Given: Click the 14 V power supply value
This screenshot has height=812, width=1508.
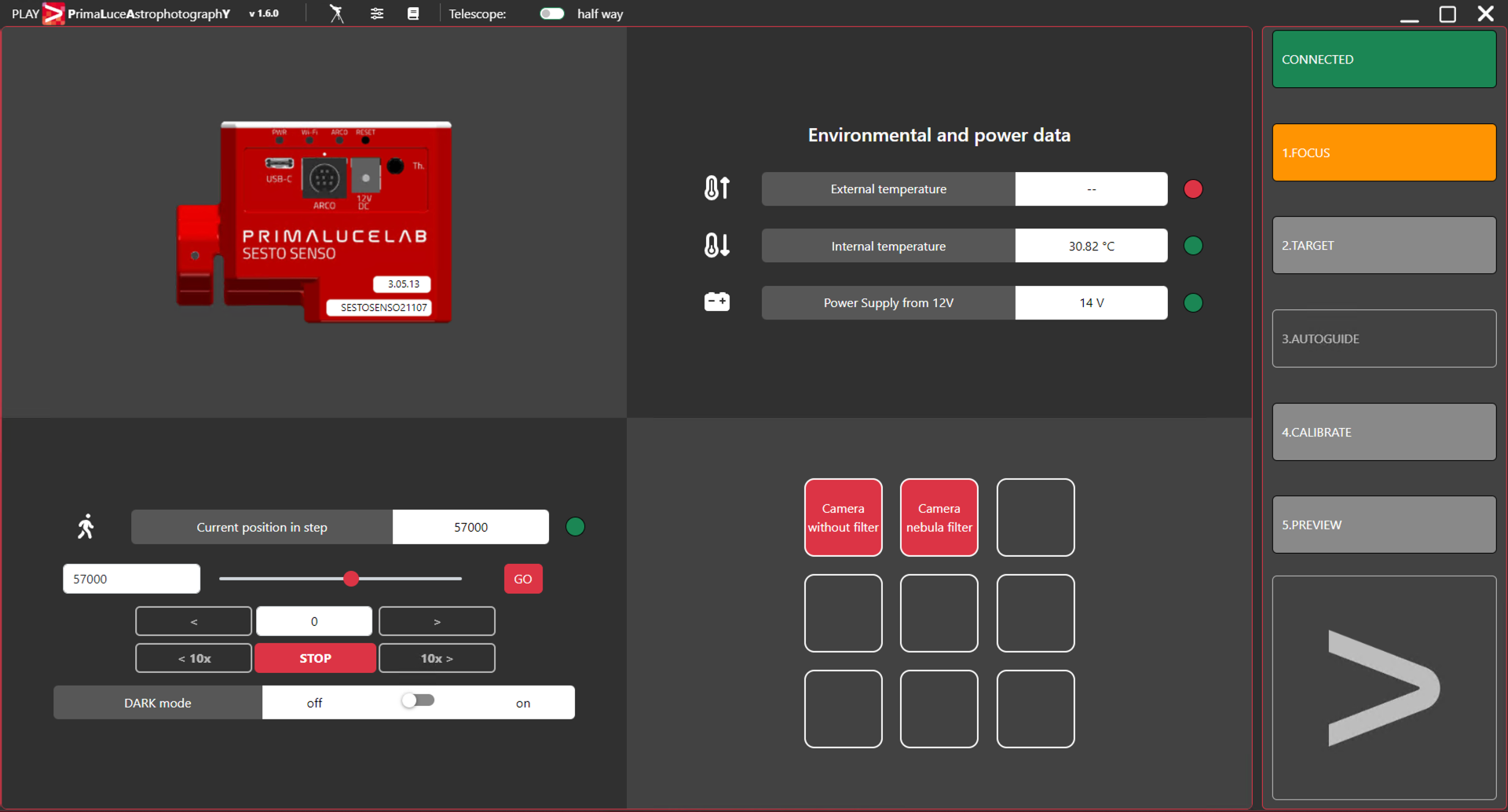Looking at the screenshot, I should [x=1091, y=302].
